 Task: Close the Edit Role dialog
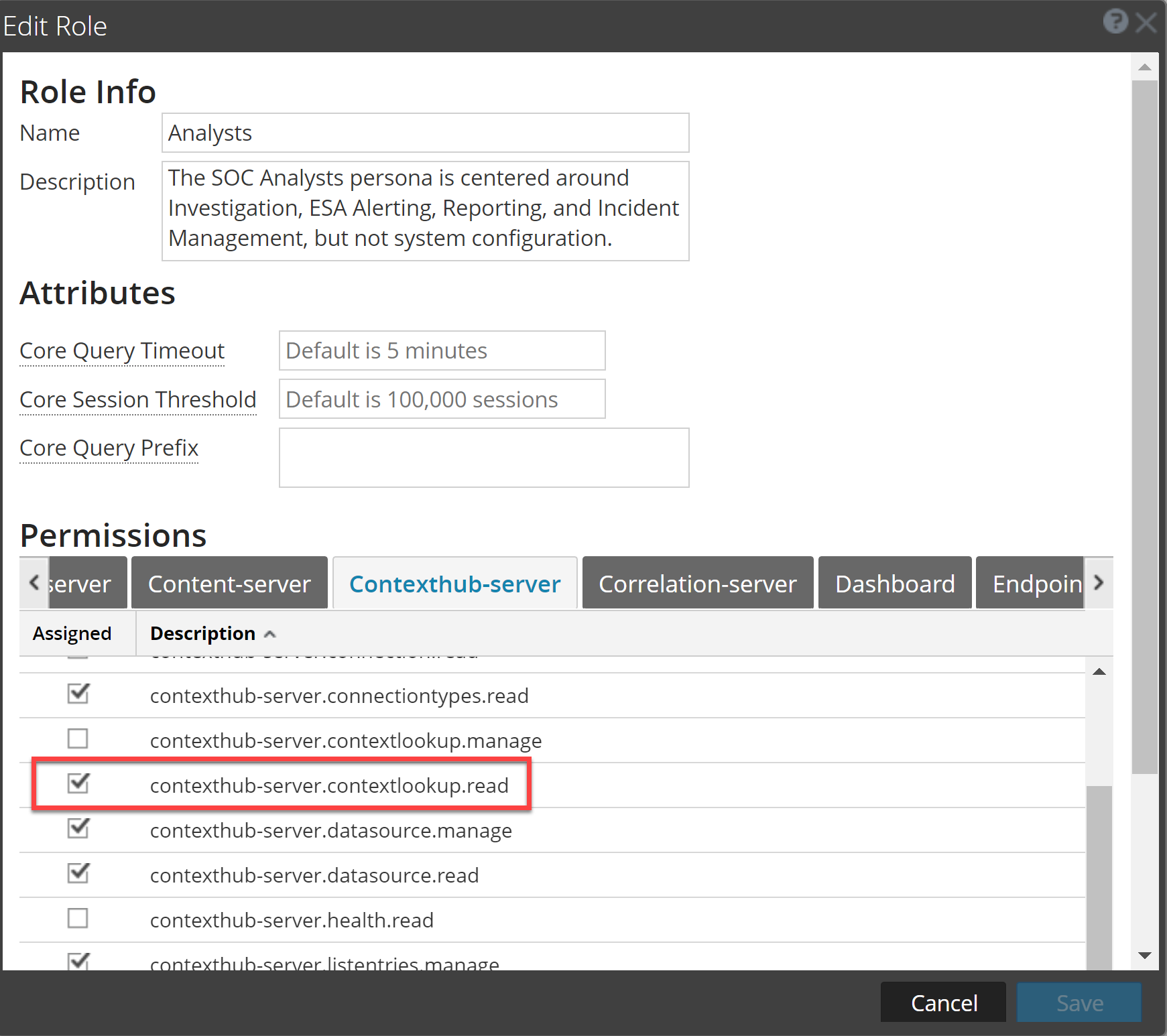pos(1146,23)
